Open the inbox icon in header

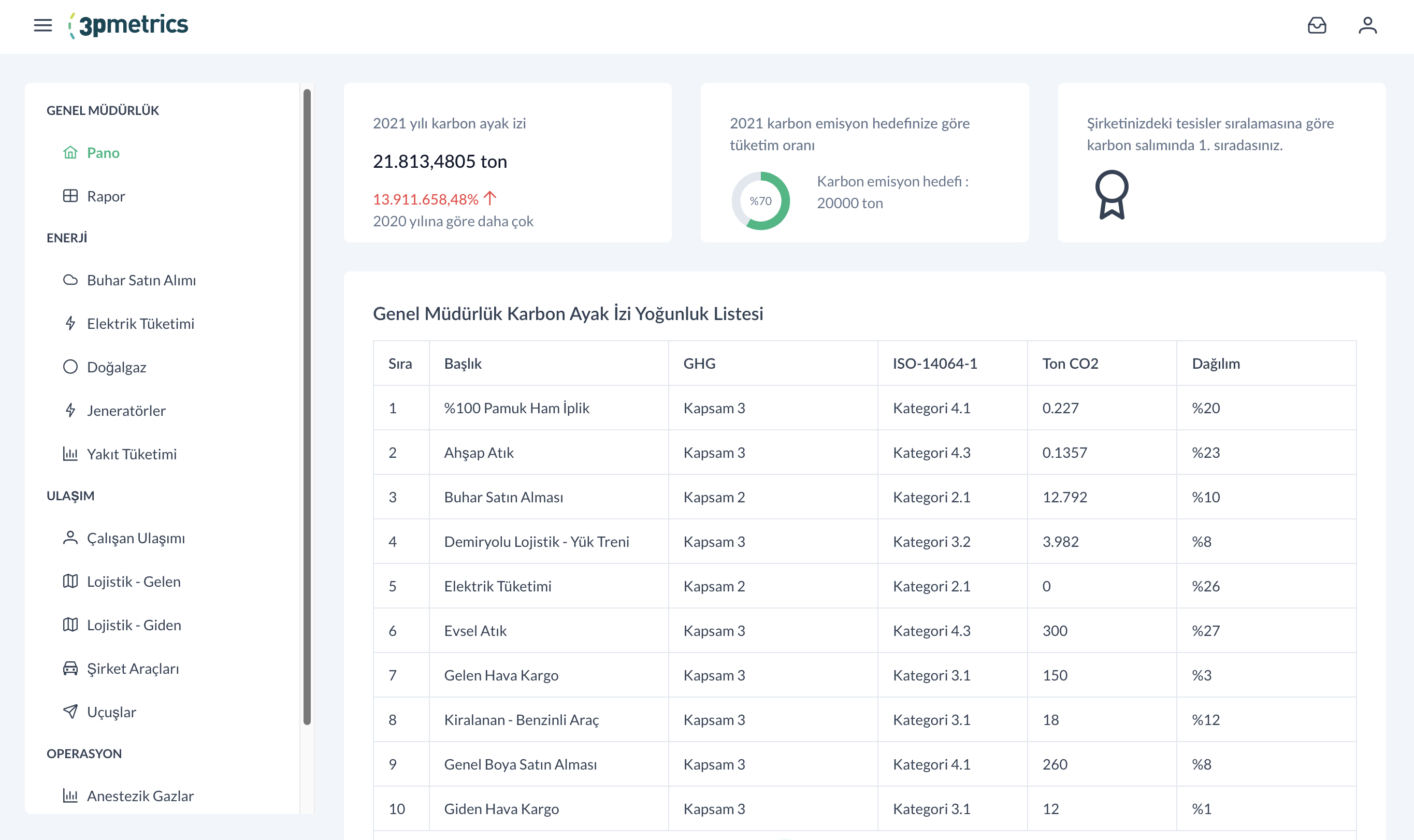click(x=1317, y=25)
